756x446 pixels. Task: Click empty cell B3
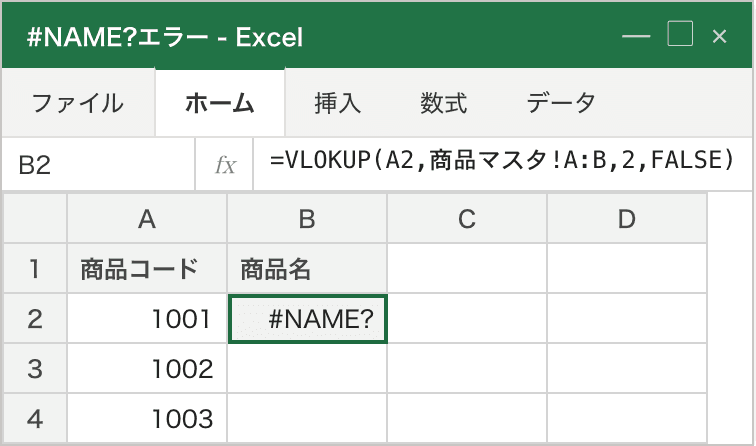click(307, 369)
